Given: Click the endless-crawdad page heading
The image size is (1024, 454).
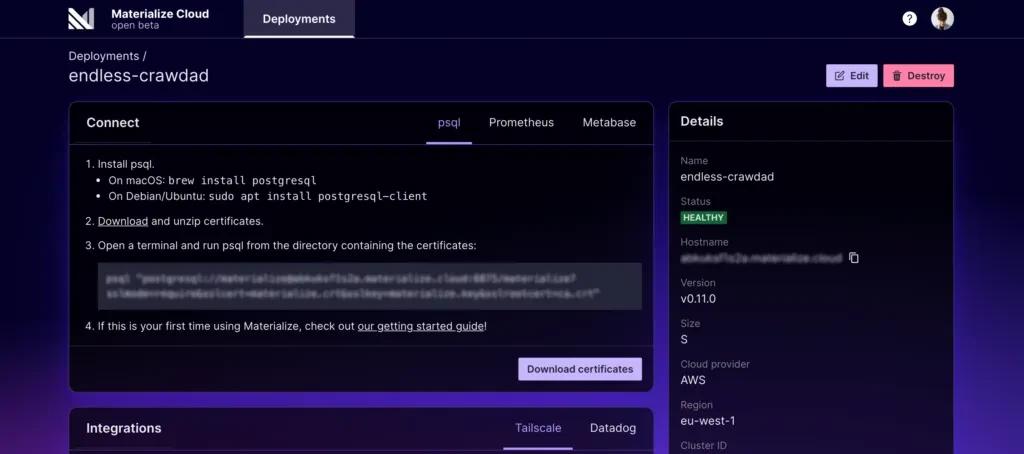Looking at the screenshot, I should [138, 76].
